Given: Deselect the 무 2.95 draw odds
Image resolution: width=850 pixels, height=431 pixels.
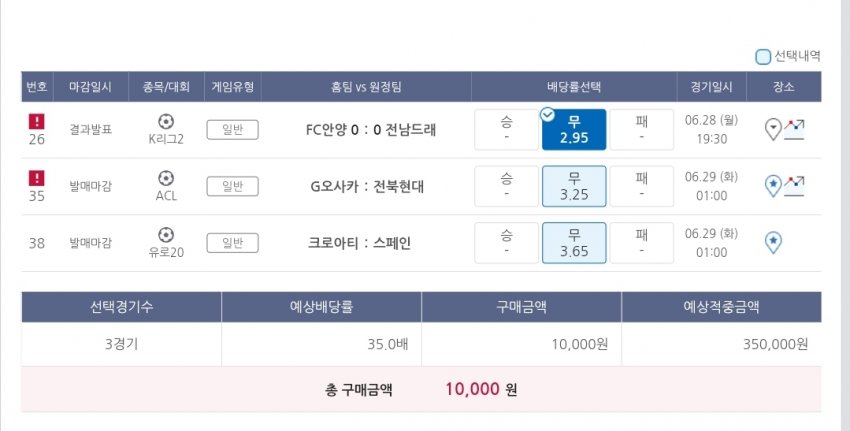Looking at the screenshot, I should pyautogui.click(x=574, y=129).
